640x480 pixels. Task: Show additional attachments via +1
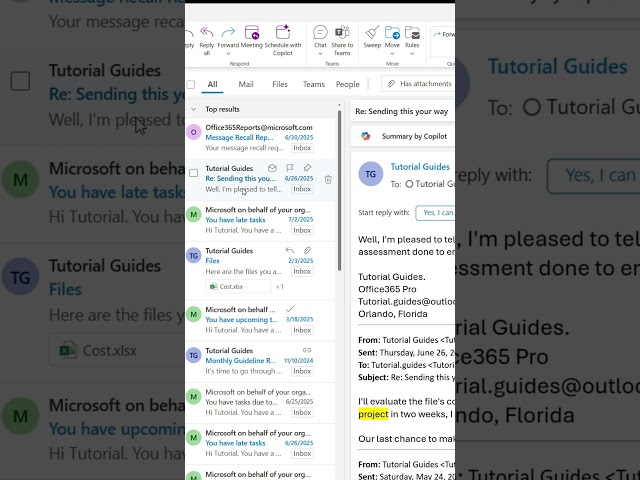[x=280, y=287]
